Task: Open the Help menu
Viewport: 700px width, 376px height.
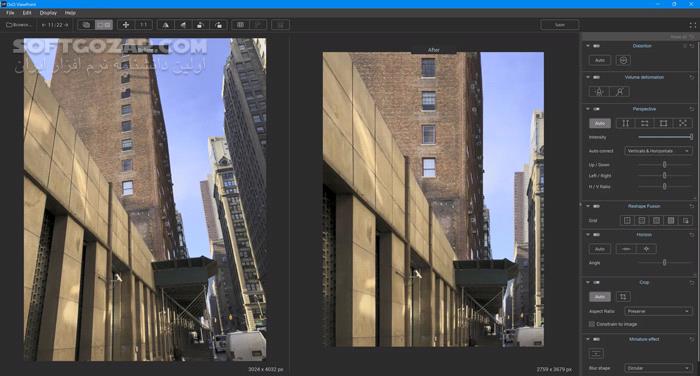Action: 70,13
